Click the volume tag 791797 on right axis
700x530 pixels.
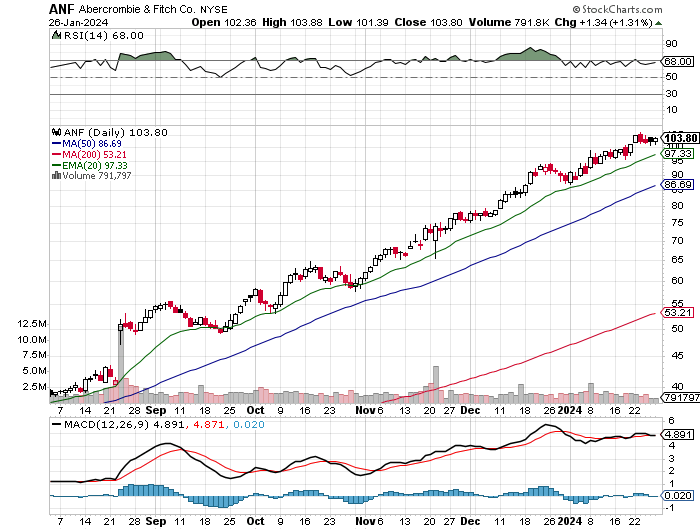(680, 397)
